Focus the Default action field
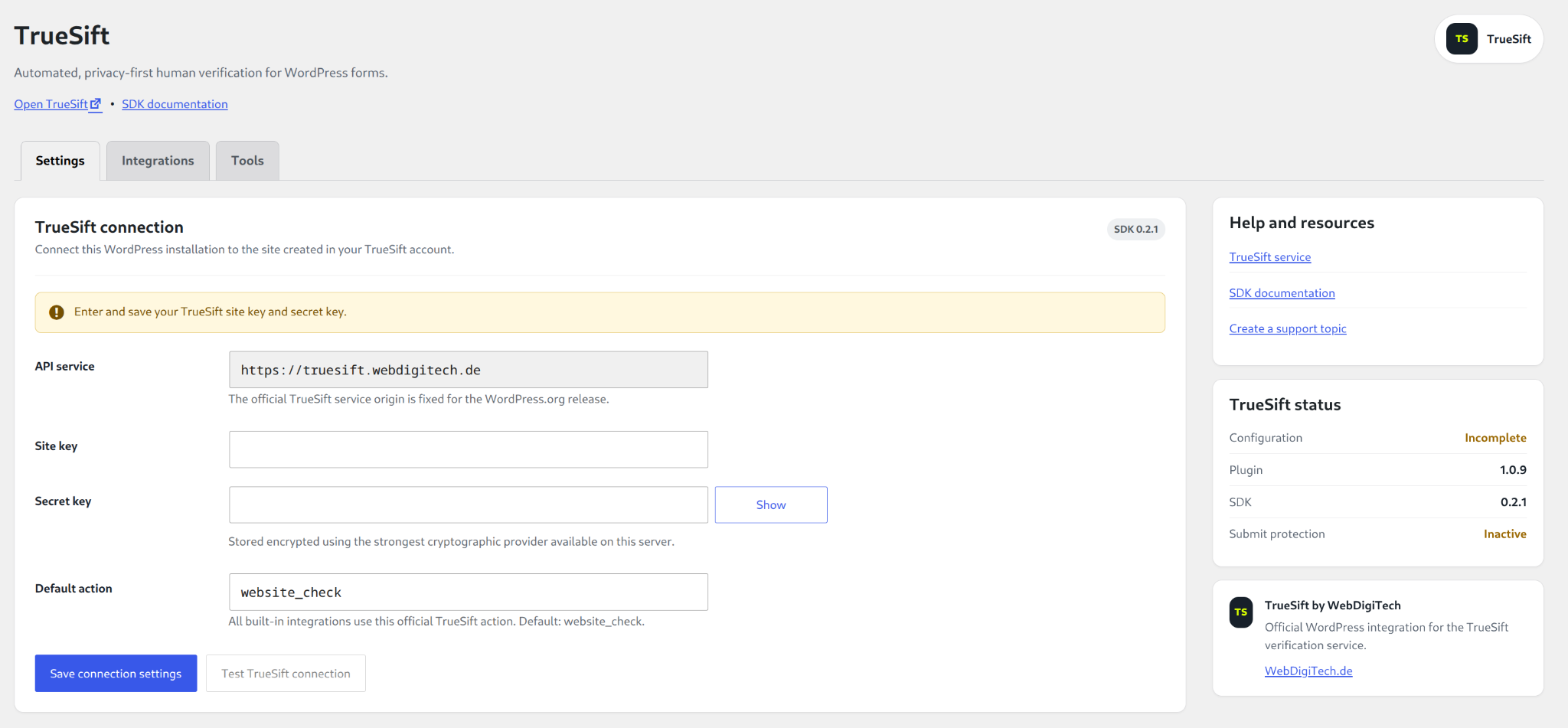1568x728 pixels. 469,593
